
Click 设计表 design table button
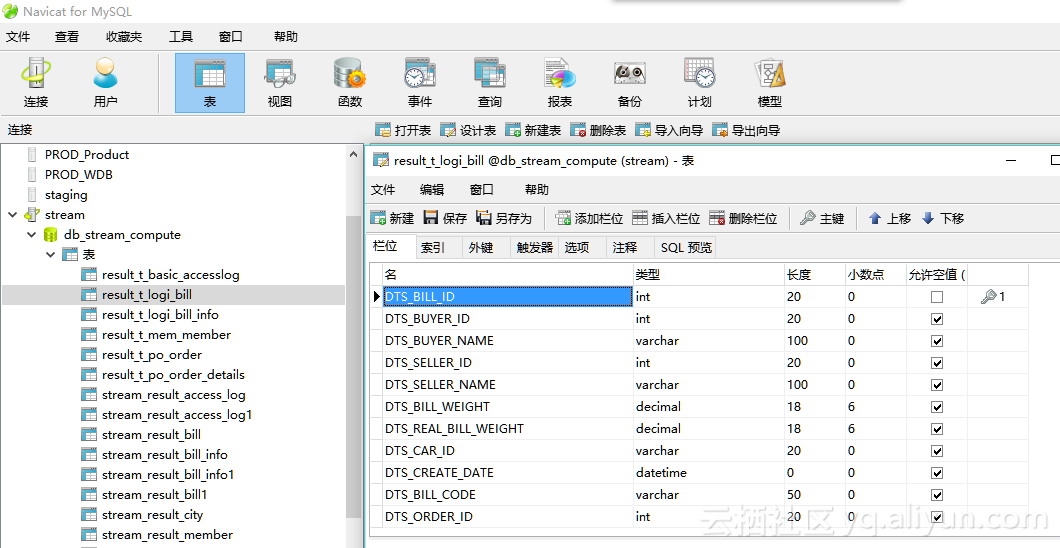pos(468,130)
